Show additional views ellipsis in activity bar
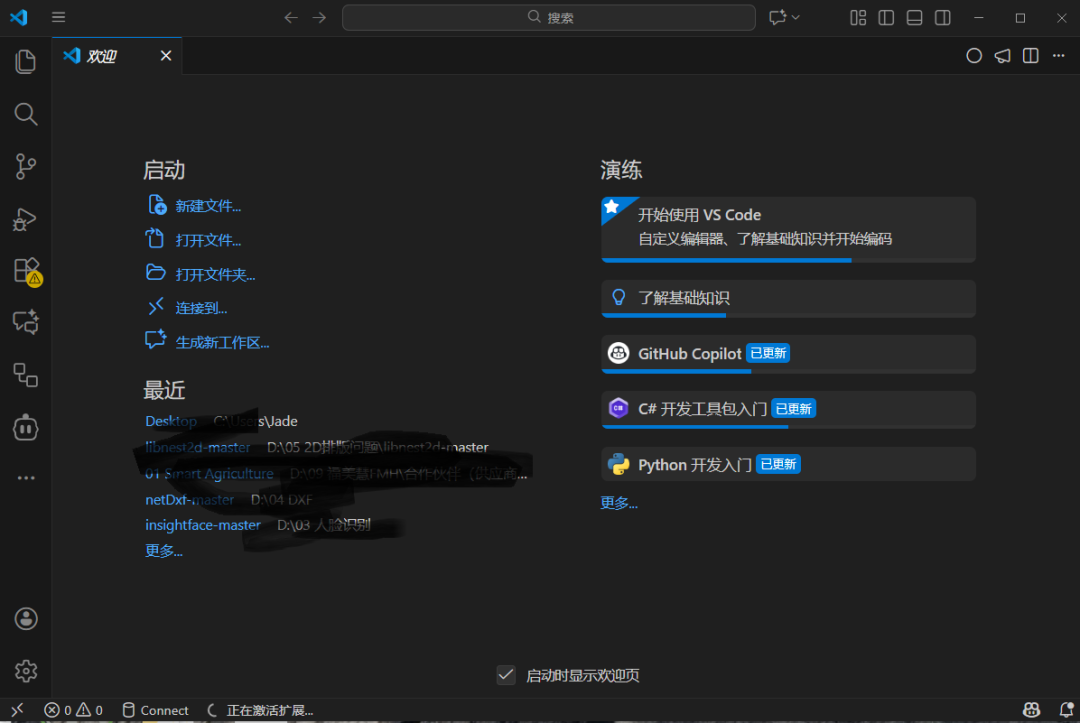Image resolution: width=1080 pixels, height=723 pixels. (25, 477)
